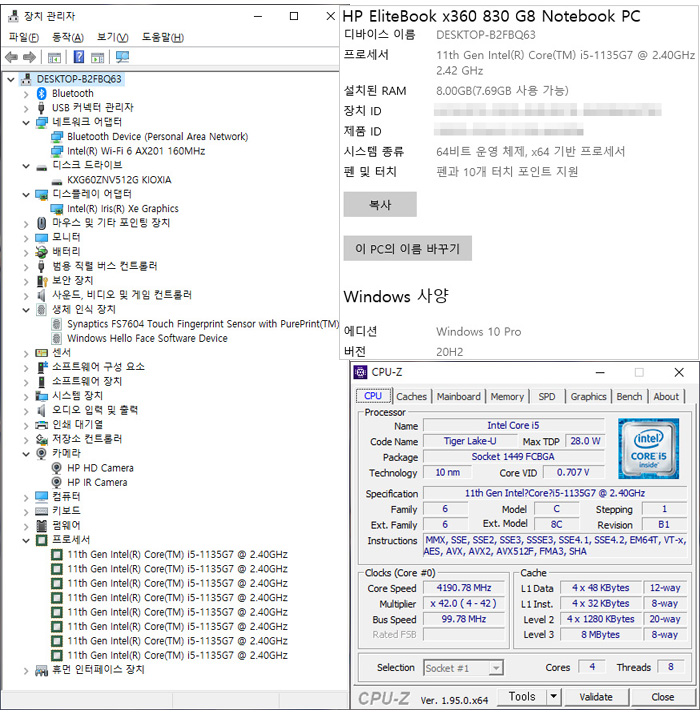This screenshot has height=714, width=700.
Task: Switch to the SPD tab in CPU-Z
Action: 547,397
